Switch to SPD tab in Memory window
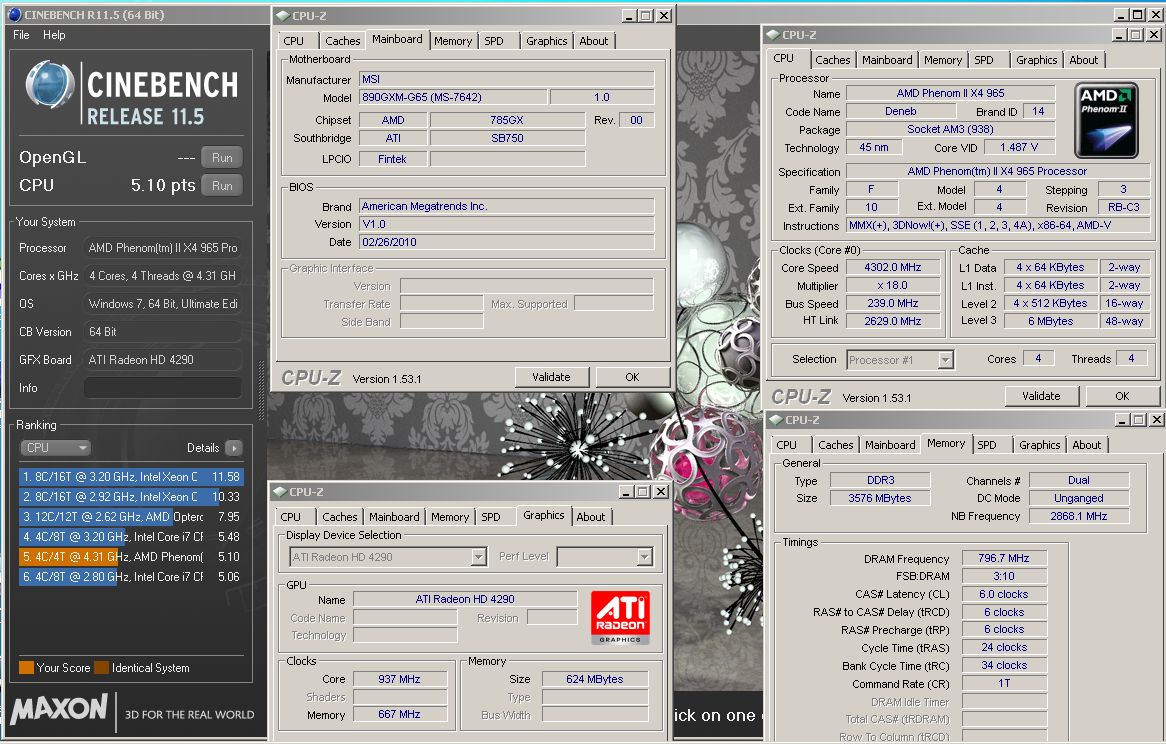This screenshot has width=1166, height=744. coord(986,445)
